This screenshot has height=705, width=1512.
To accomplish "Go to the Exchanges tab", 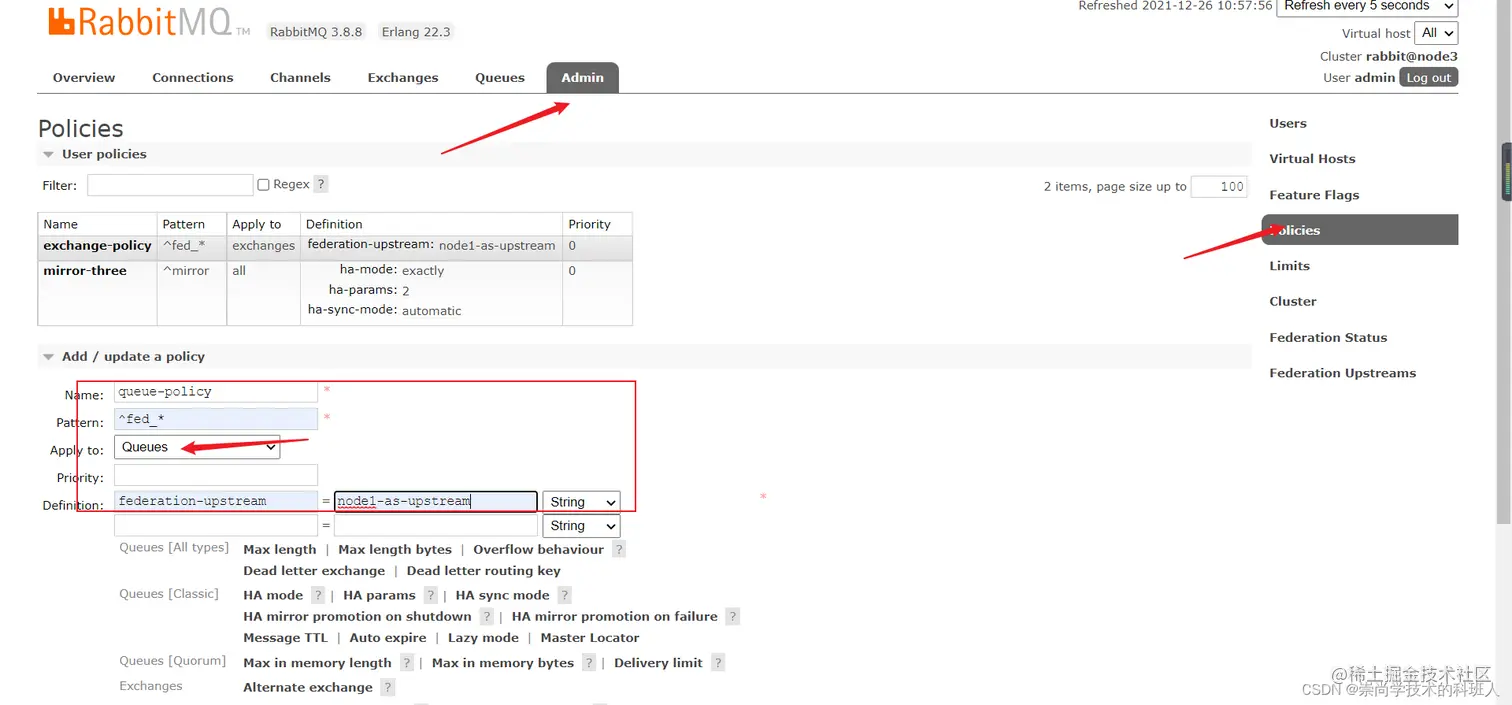I will (403, 77).
